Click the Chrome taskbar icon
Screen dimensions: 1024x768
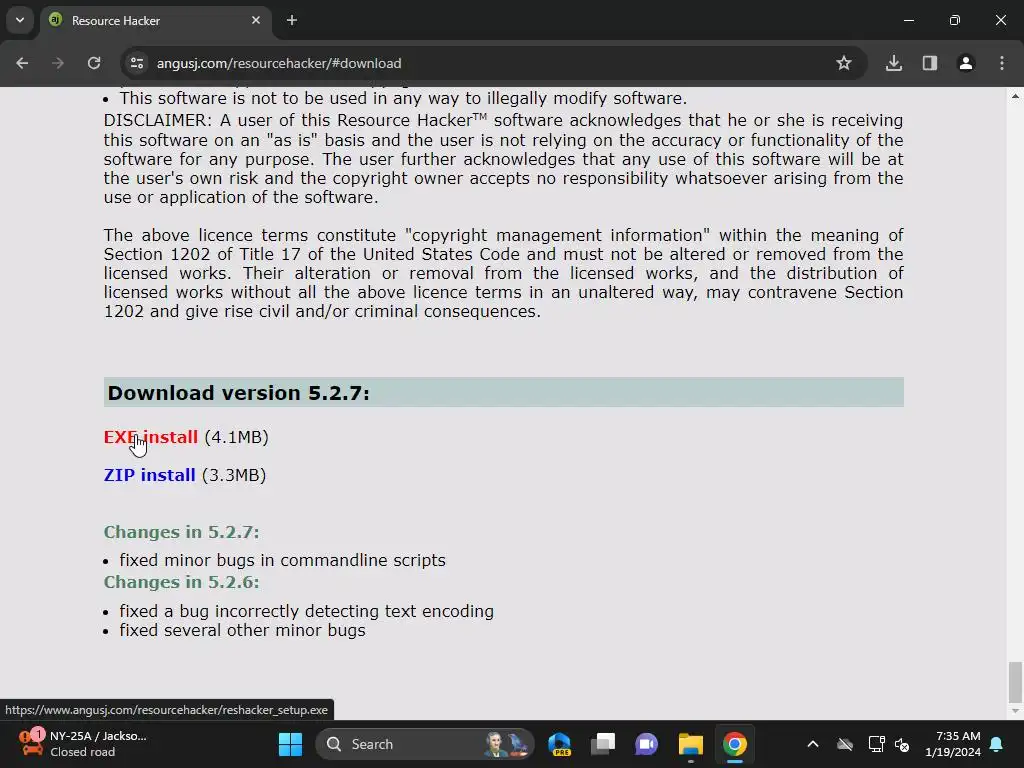(x=734, y=744)
